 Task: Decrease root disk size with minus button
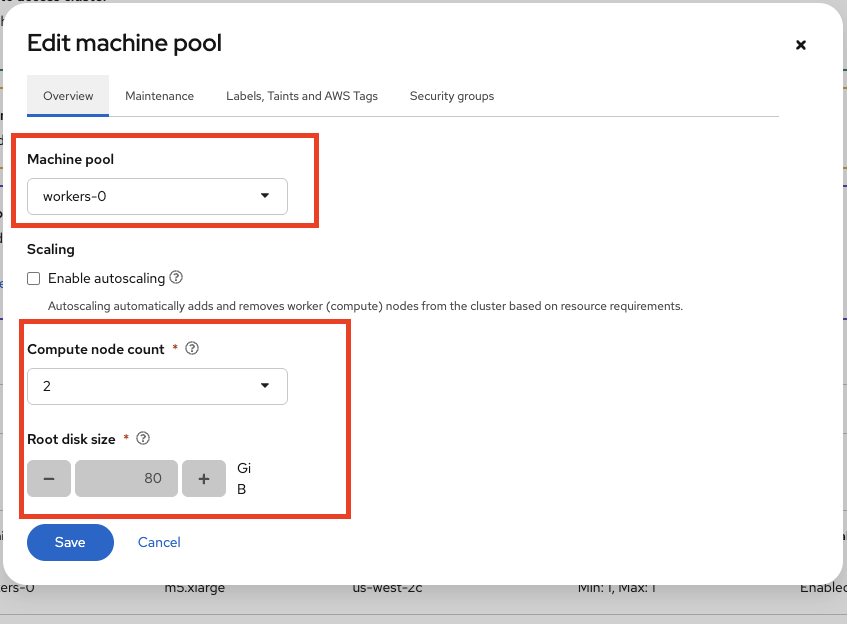click(49, 478)
